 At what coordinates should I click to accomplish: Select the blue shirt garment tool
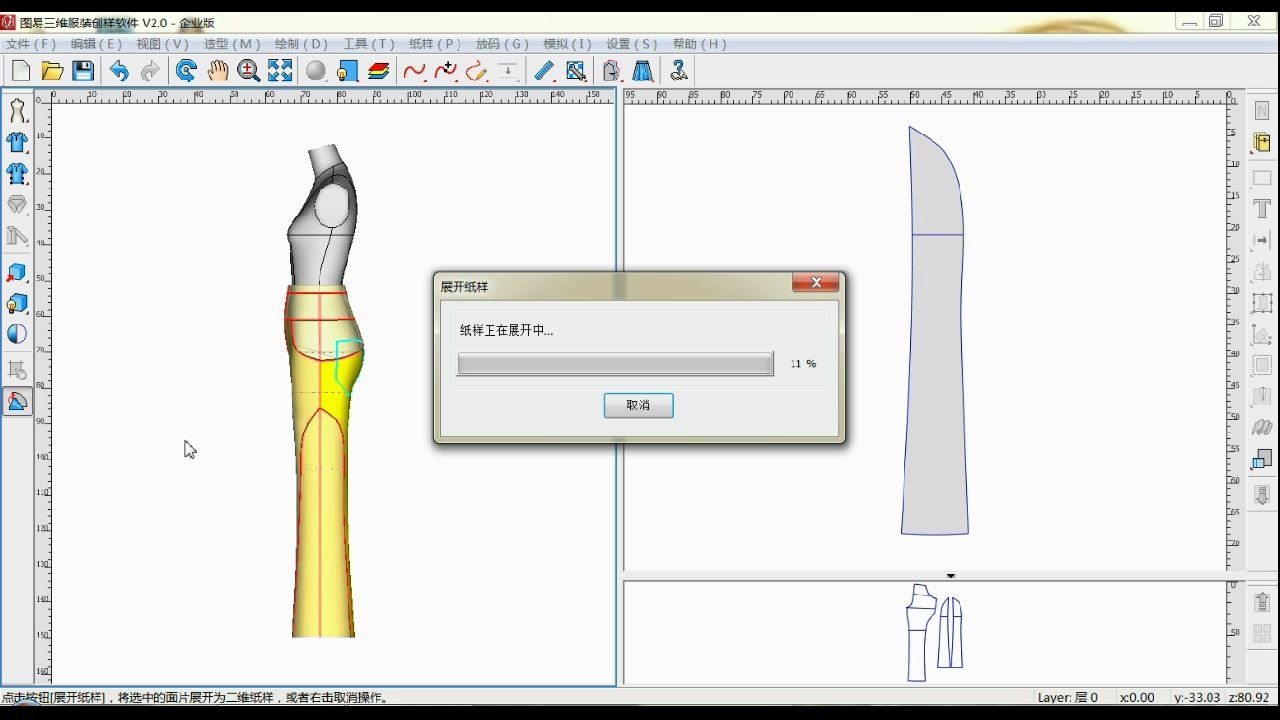16,142
